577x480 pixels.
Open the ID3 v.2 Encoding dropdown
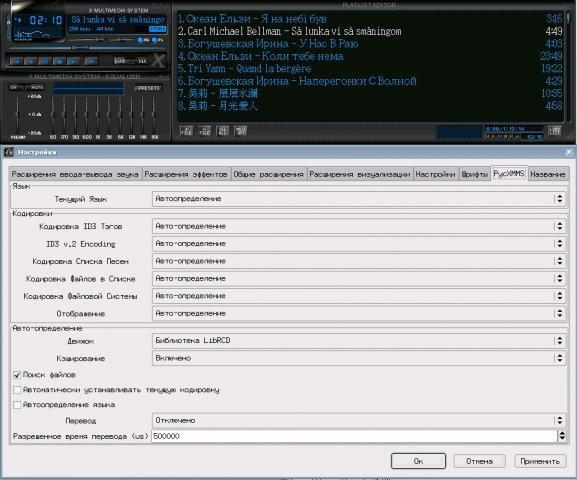click(x=359, y=244)
